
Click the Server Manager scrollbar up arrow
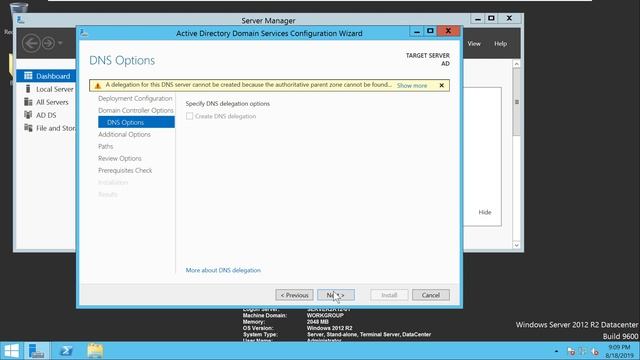click(x=516, y=64)
